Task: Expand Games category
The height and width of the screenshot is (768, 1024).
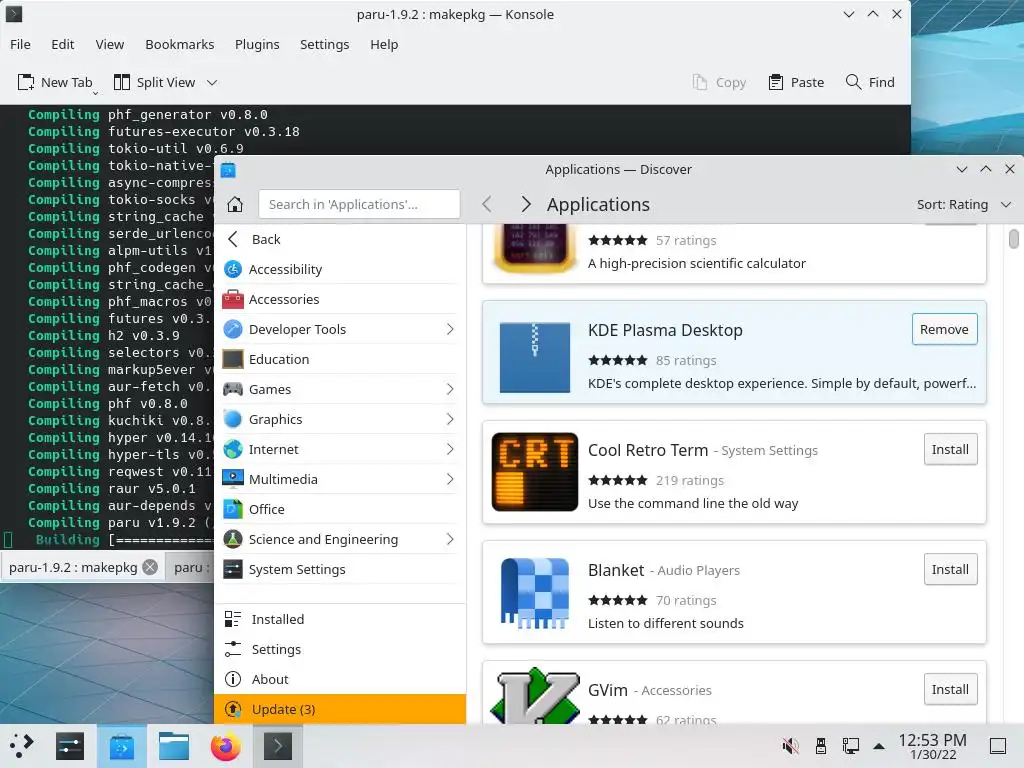Action: tap(450, 389)
